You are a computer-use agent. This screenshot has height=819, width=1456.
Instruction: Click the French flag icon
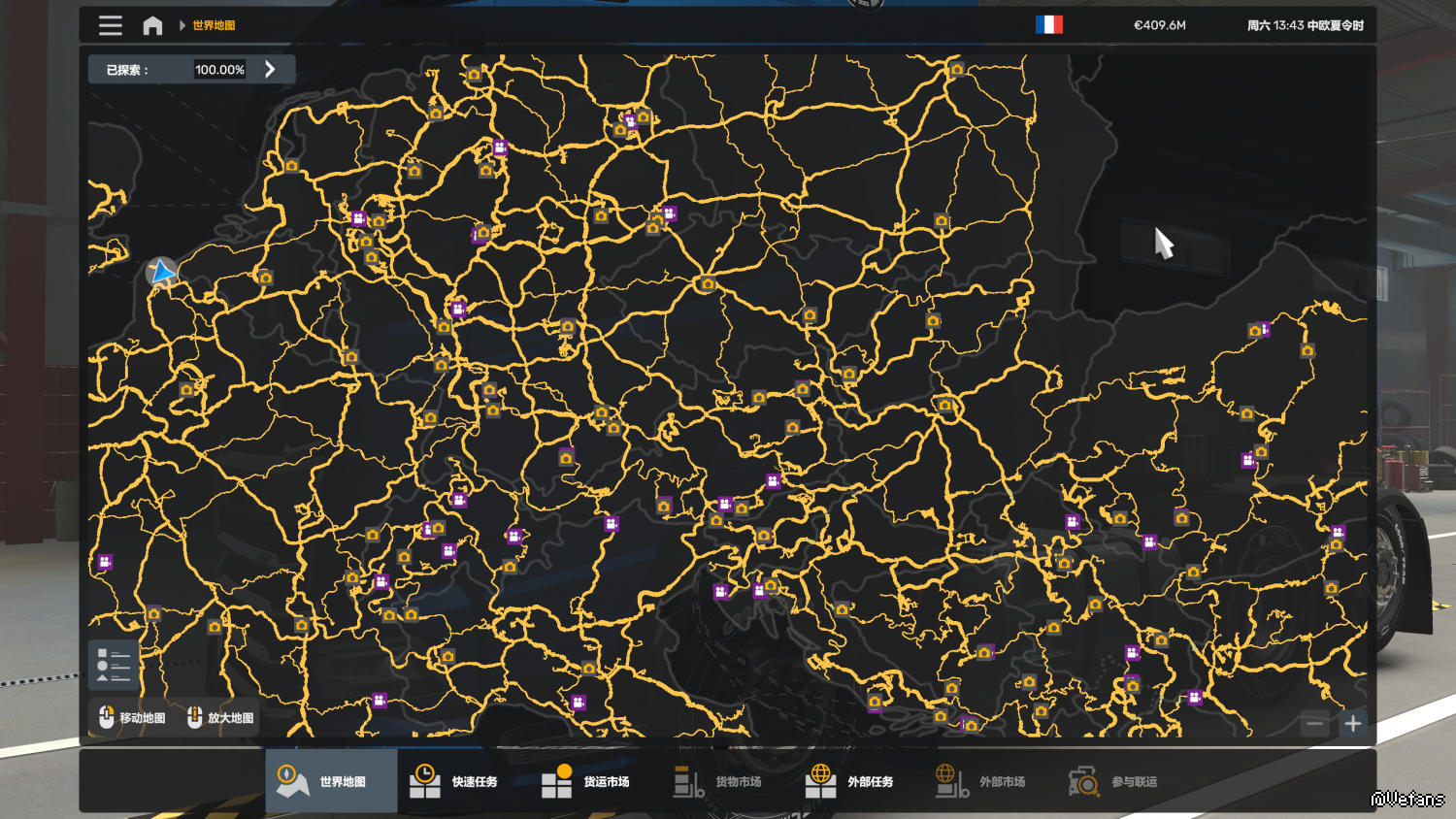coord(1049,25)
